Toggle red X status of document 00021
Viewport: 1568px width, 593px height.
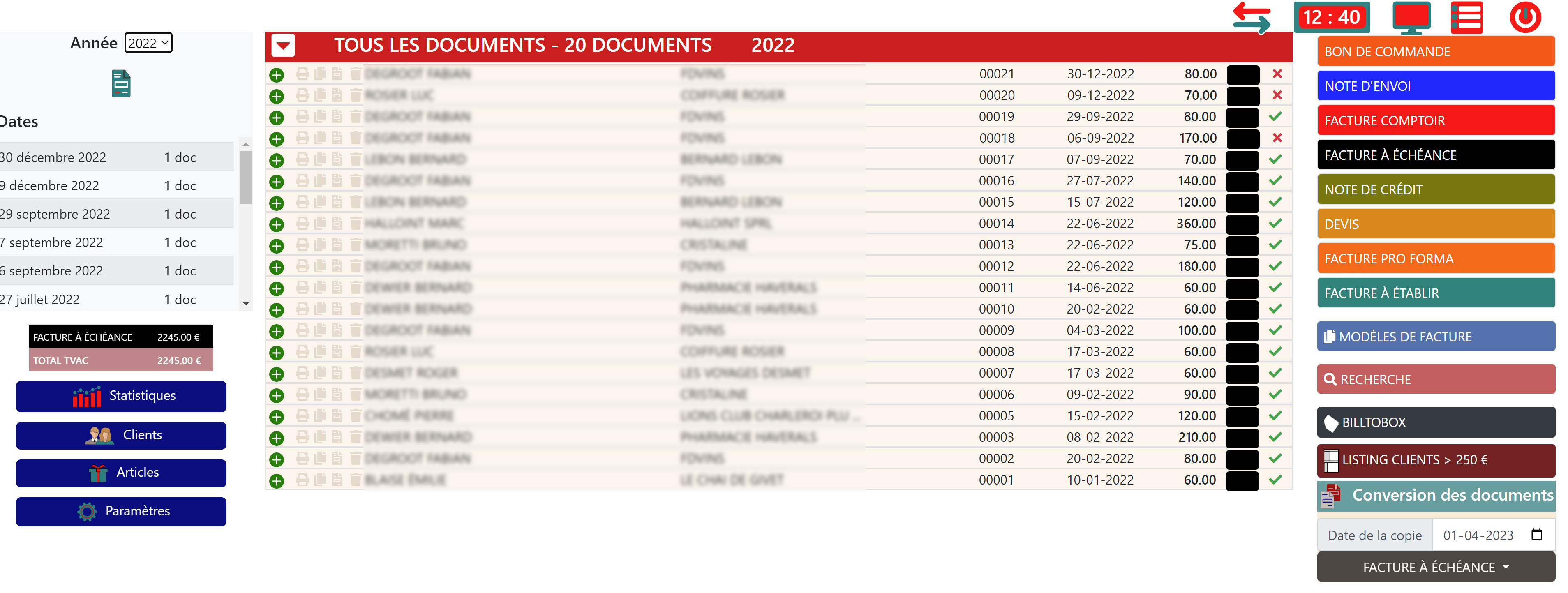pyautogui.click(x=1277, y=74)
